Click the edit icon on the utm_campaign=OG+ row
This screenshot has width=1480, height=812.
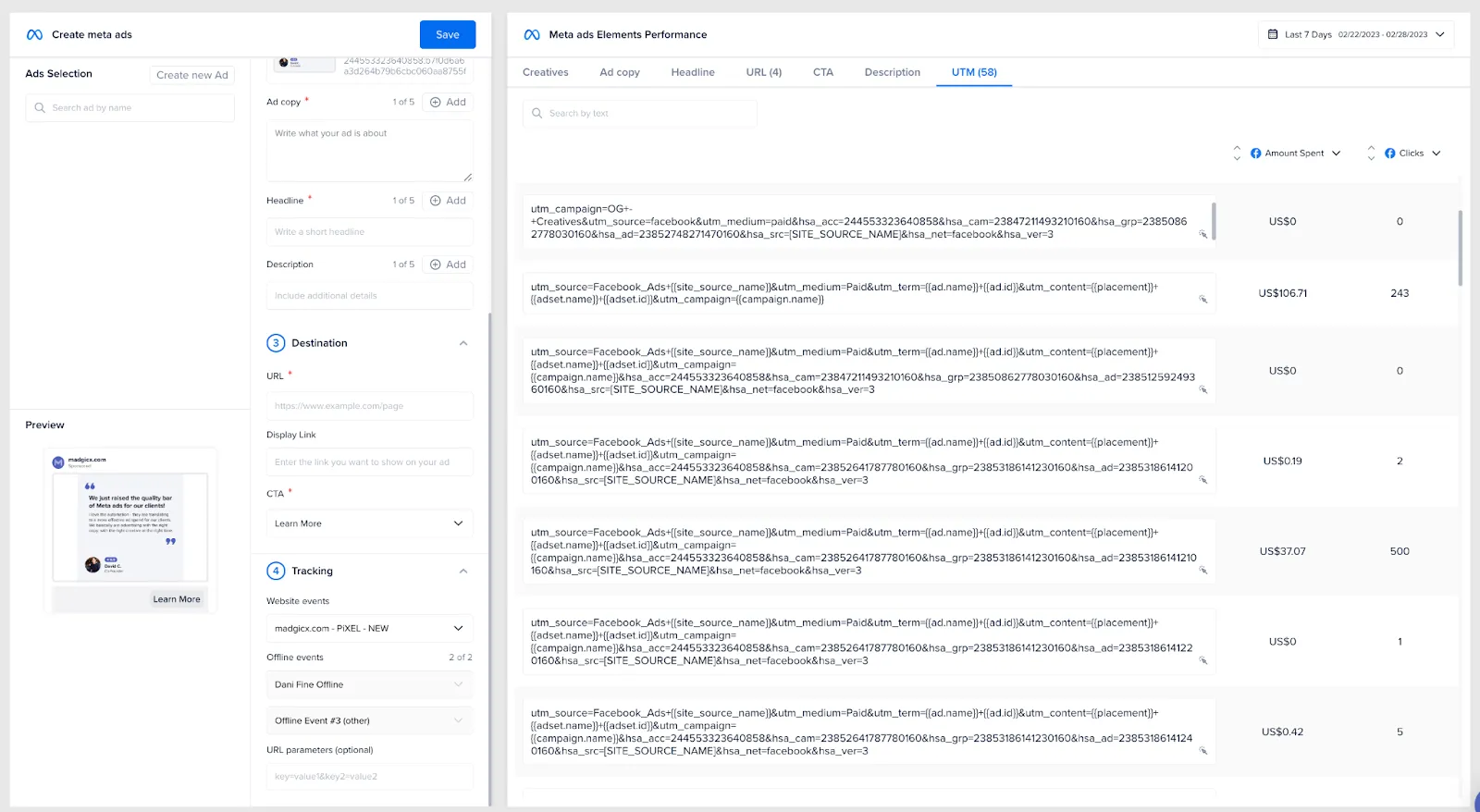pyautogui.click(x=1203, y=234)
